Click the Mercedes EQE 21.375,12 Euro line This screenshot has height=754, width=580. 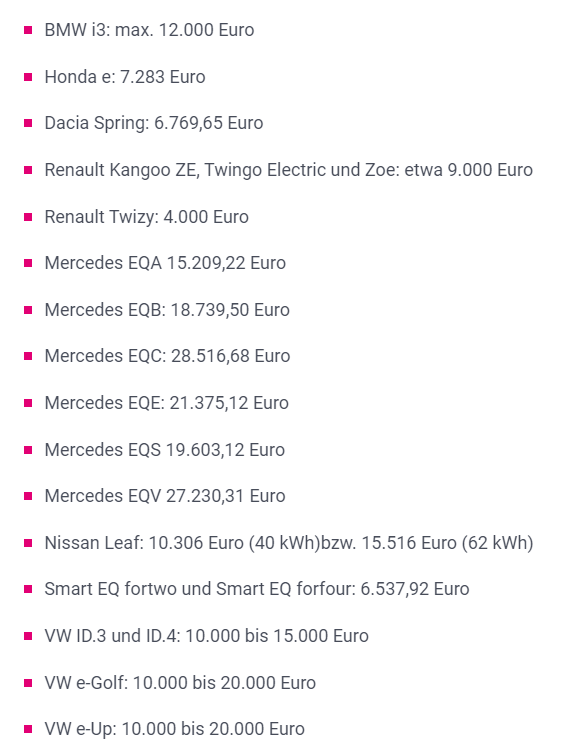click(x=166, y=403)
